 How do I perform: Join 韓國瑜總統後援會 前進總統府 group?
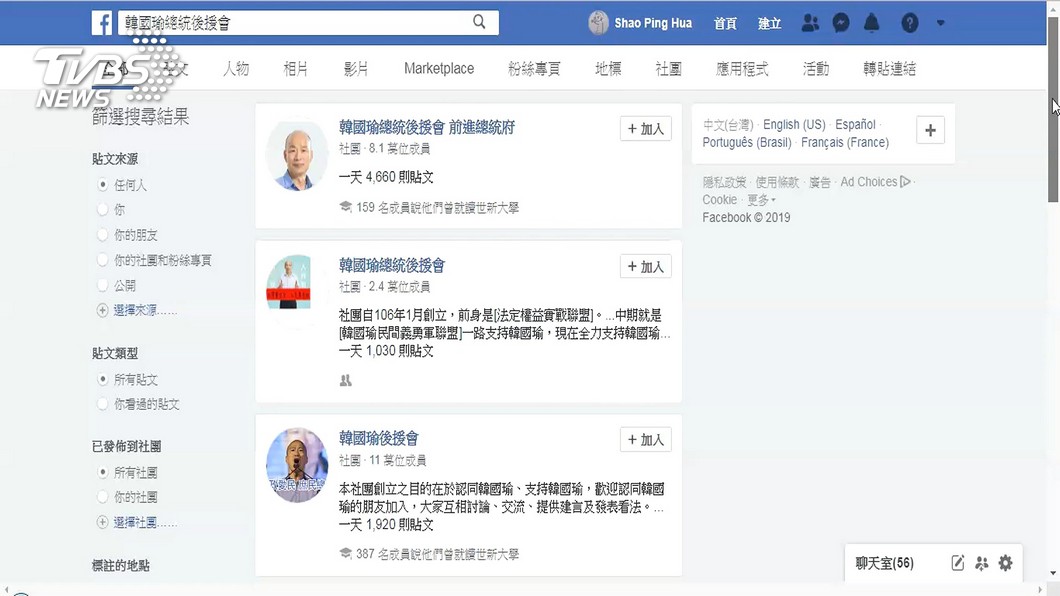coord(646,128)
